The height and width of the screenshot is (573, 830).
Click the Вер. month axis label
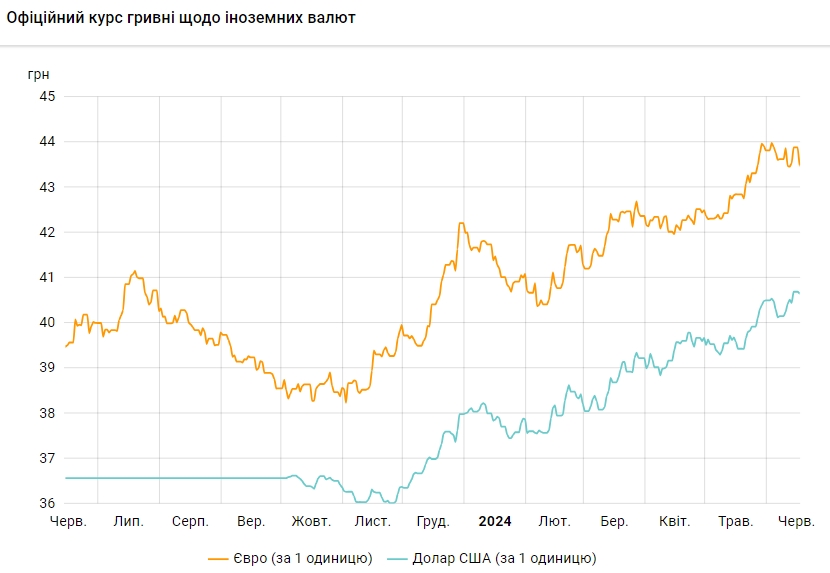[x=251, y=522]
